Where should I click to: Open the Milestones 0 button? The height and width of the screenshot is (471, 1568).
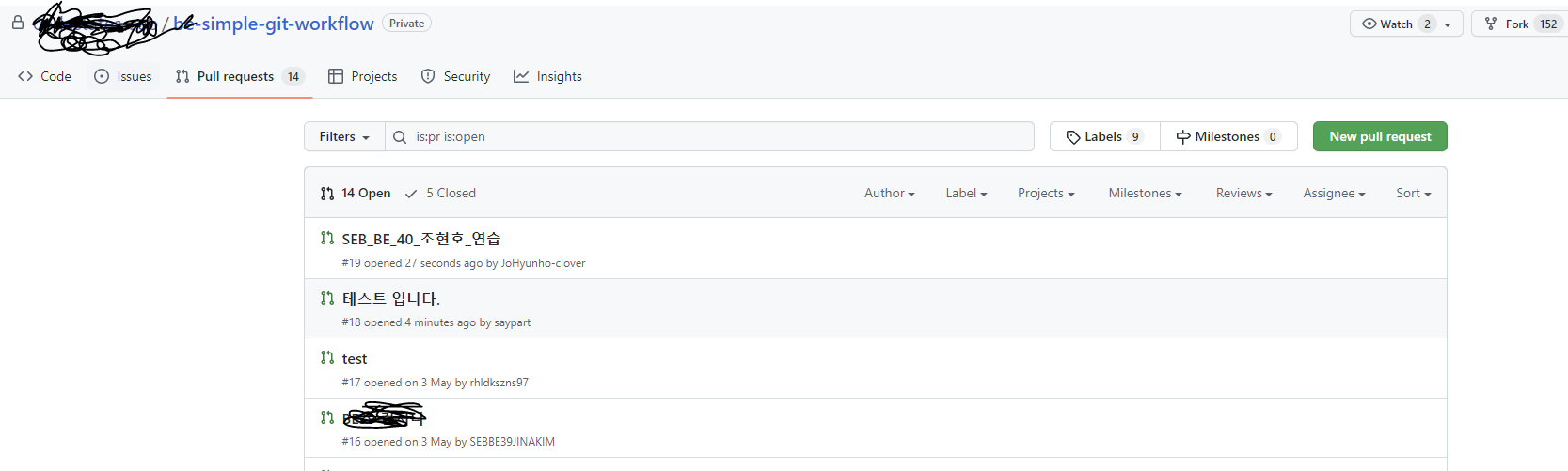(1228, 136)
